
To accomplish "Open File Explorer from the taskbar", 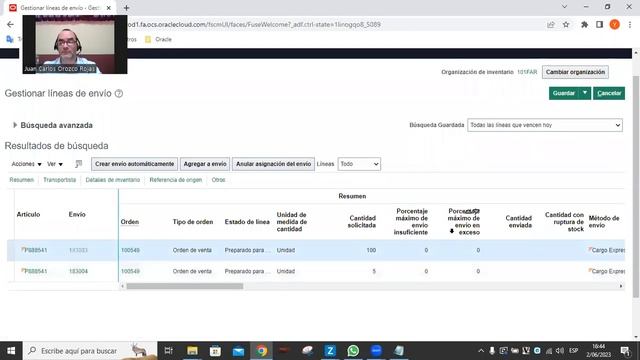I will coord(192,351).
